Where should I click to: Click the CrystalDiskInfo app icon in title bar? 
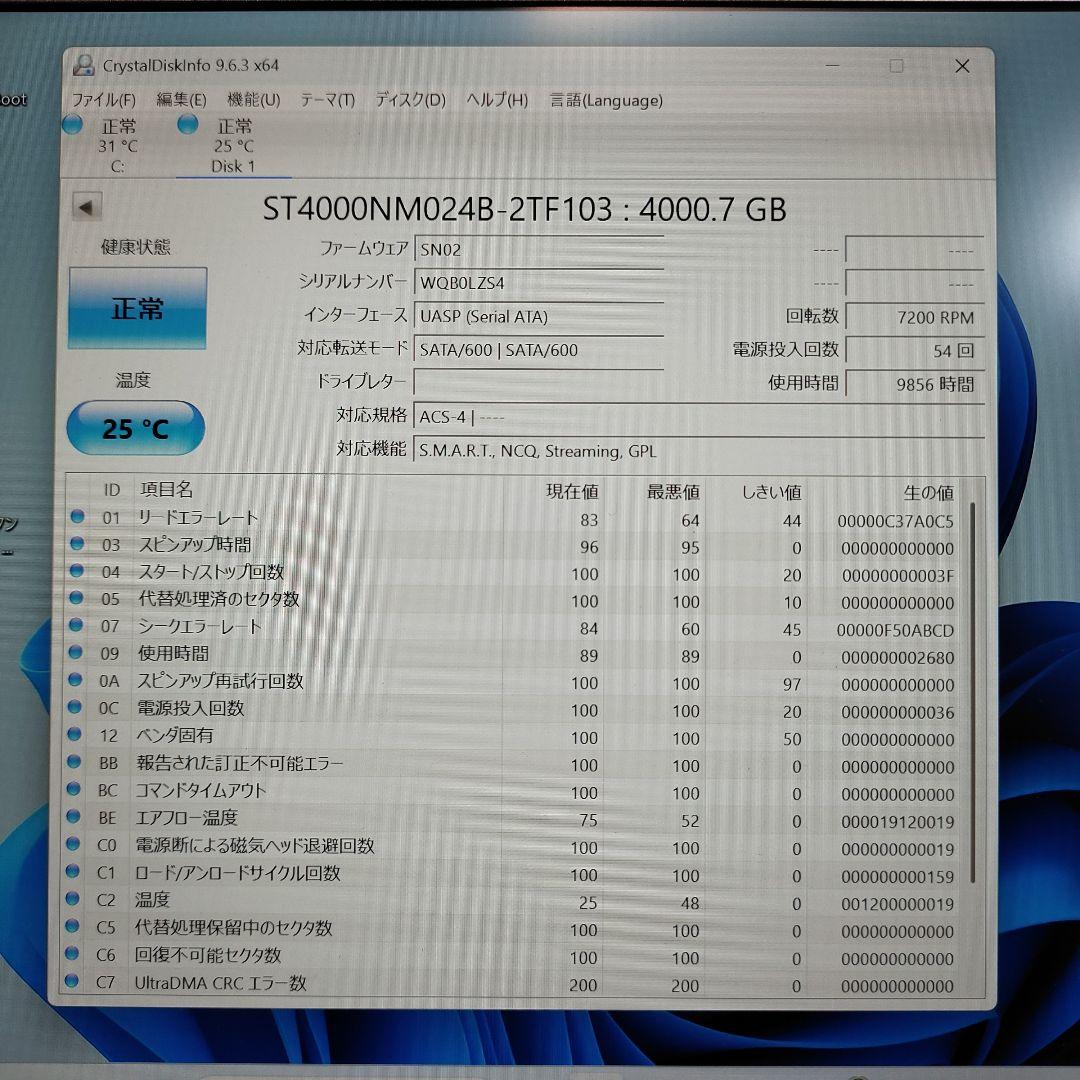pyautogui.click(x=84, y=65)
